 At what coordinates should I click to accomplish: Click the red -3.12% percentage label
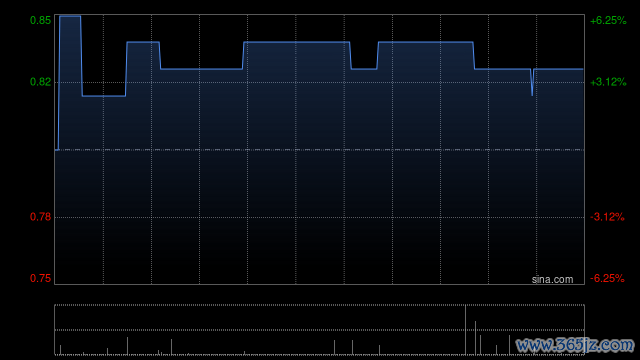click(607, 217)
